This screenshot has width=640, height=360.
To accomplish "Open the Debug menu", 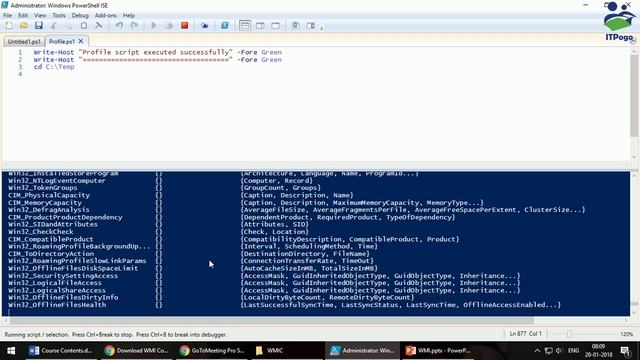I will click(x=80, y=16).
